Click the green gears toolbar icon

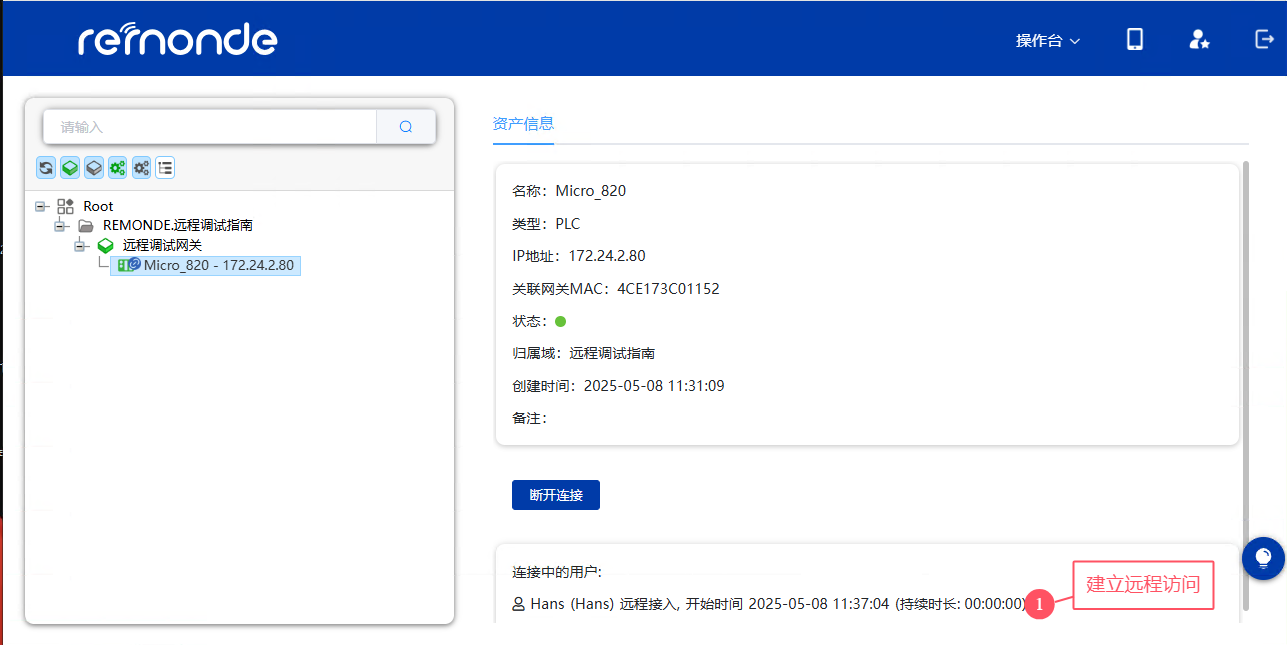click(118, 168)
